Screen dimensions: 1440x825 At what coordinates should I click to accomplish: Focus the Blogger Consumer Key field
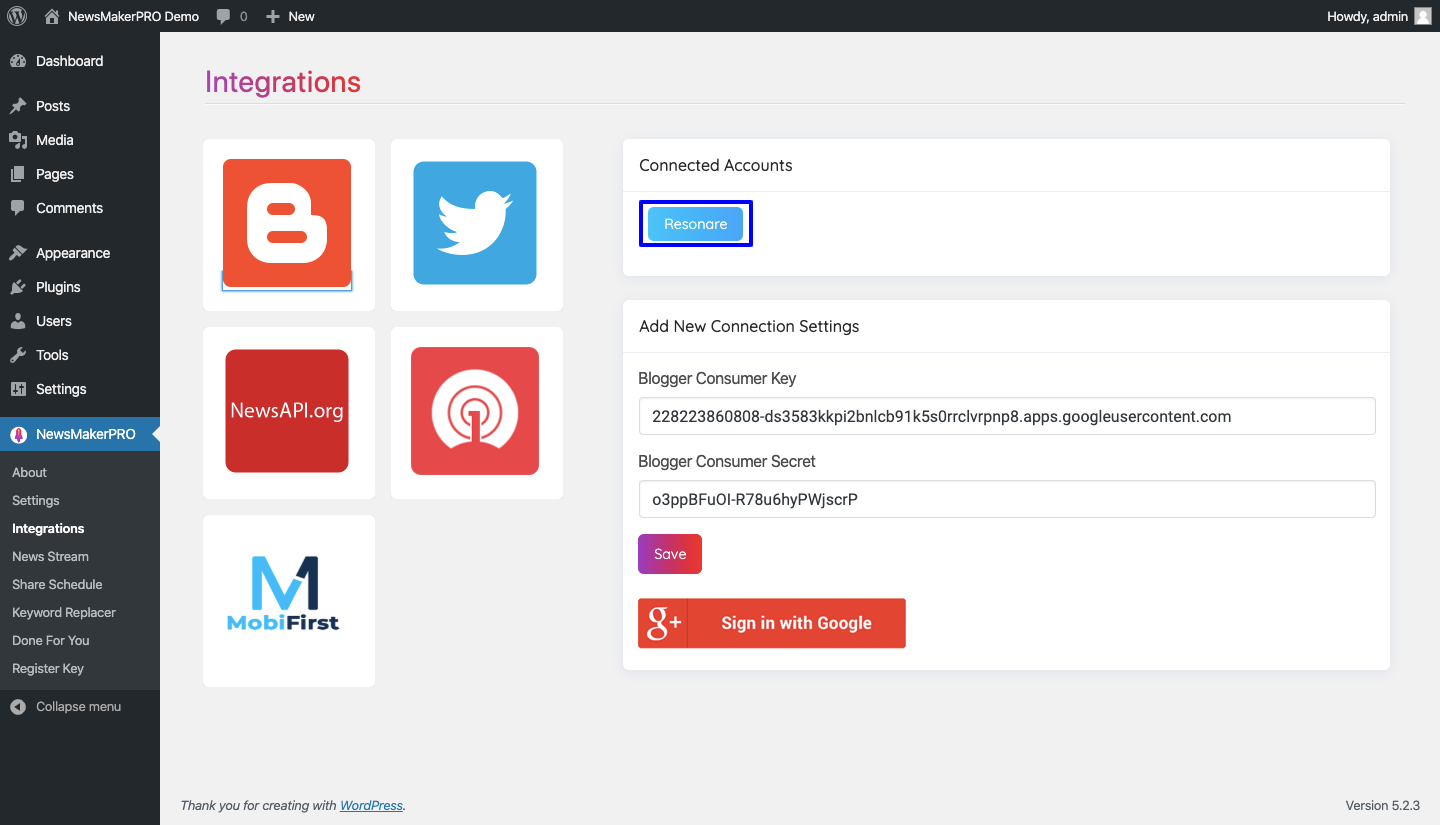point(1007,416)
